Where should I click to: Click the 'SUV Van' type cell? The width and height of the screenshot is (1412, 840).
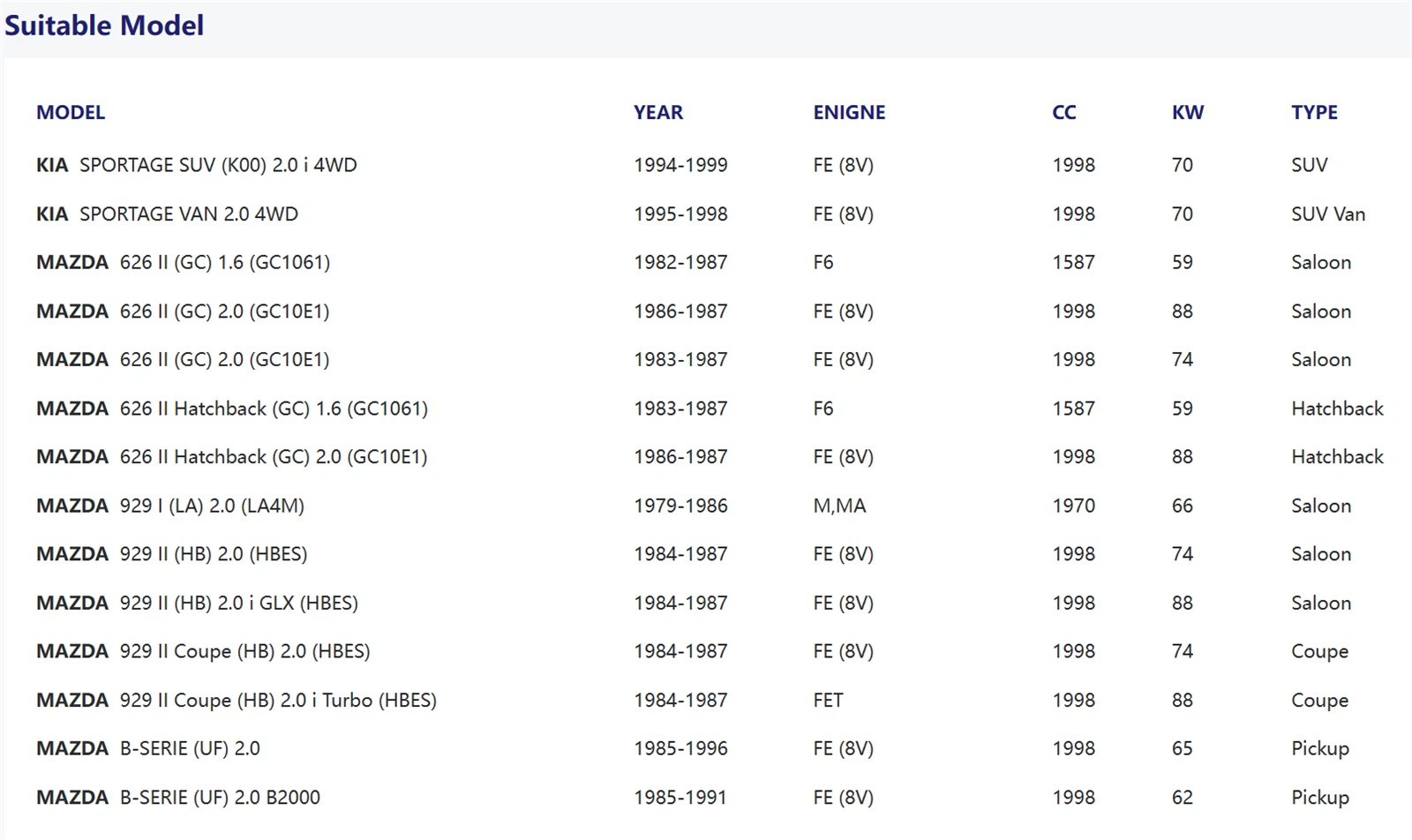tap(1328, 214)
